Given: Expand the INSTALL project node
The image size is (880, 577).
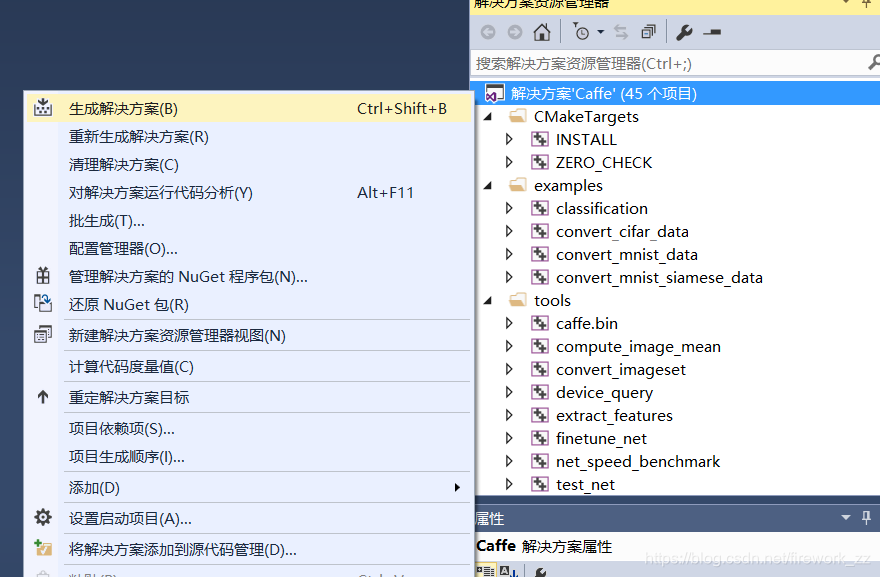Looking at the screenshot, I should (x=509, y=139).
